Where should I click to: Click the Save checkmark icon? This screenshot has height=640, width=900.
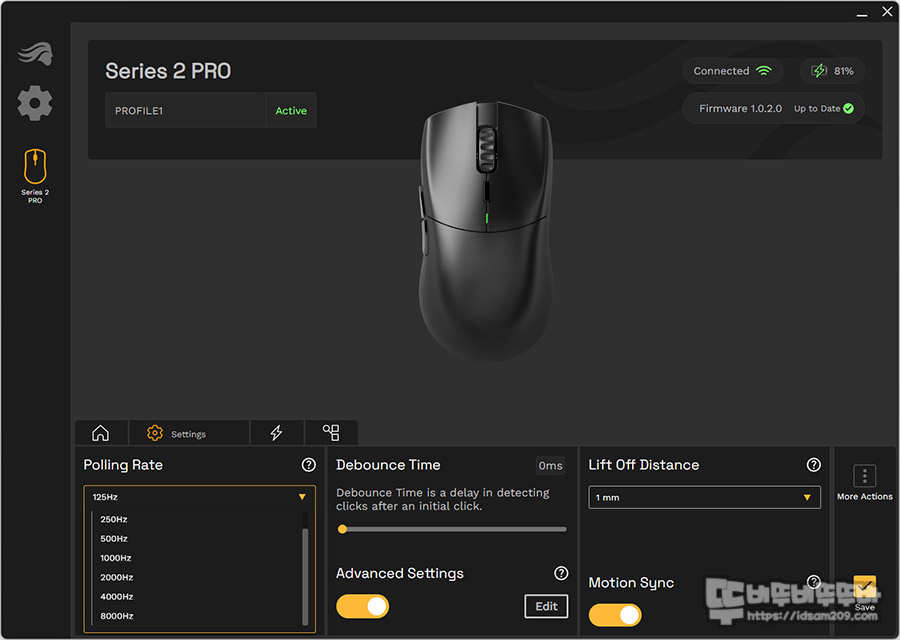864,586
